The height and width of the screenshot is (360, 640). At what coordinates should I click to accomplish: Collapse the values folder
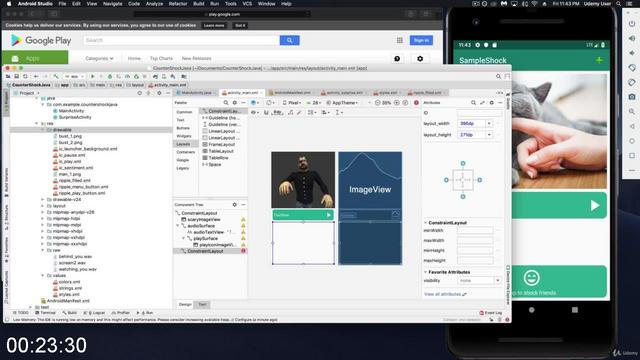point(42,276)
